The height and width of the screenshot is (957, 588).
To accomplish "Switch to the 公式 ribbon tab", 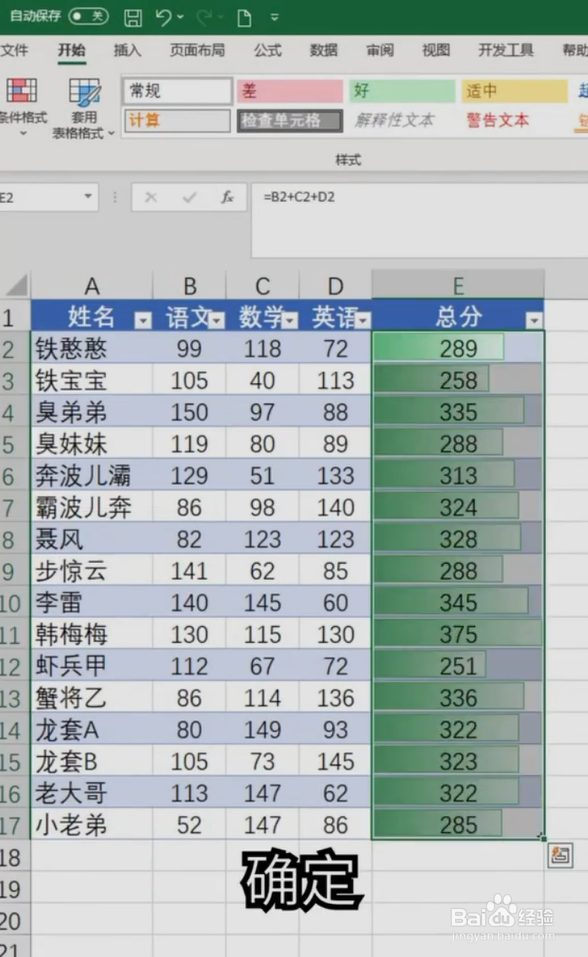I will [x=267, y=50].
